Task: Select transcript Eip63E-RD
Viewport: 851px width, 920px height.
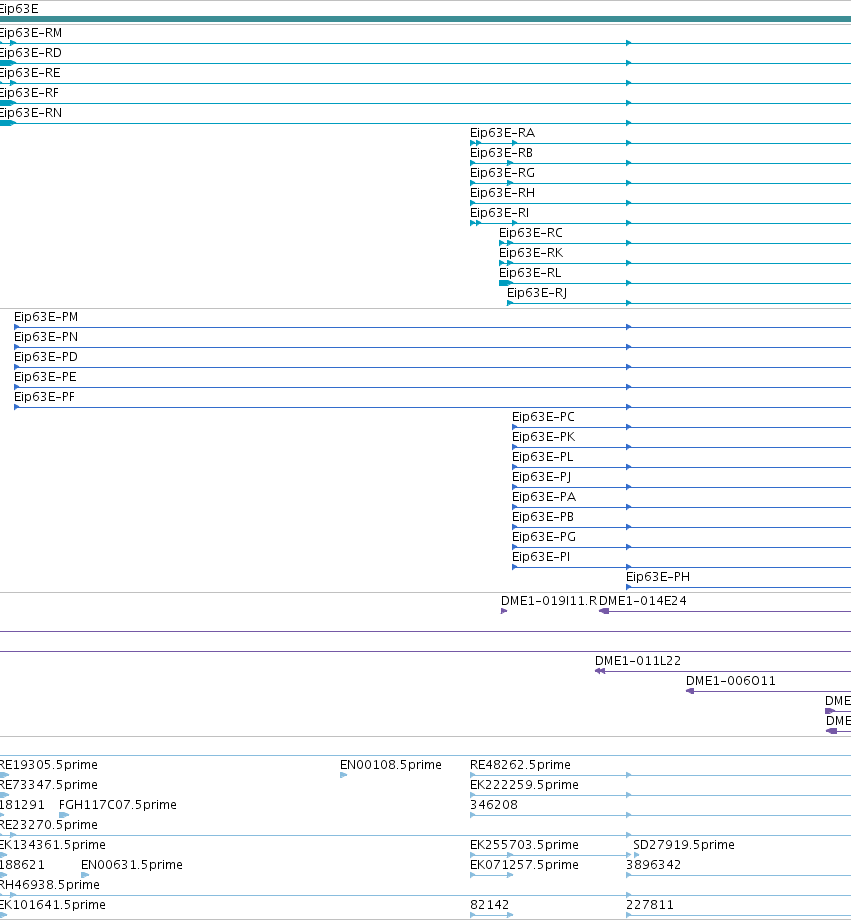Action: pyautogui.click(x=31, y=53)
